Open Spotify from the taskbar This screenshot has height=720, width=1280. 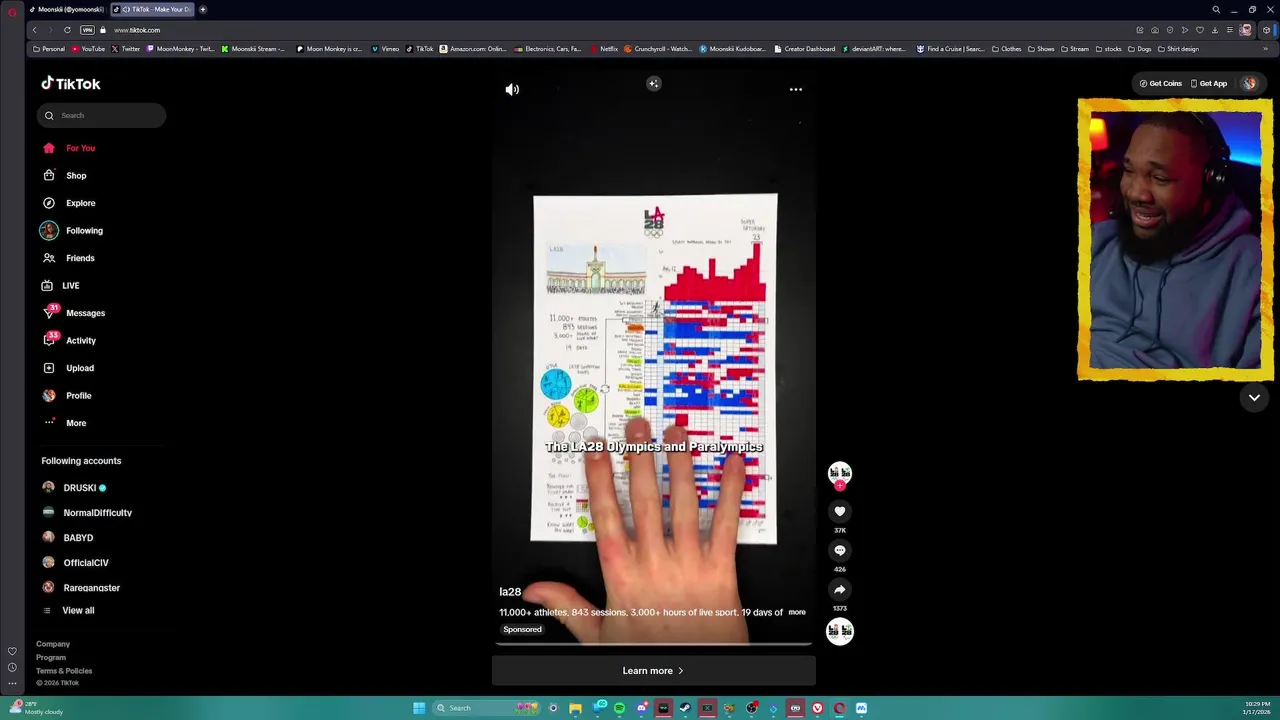pos(619,708)
